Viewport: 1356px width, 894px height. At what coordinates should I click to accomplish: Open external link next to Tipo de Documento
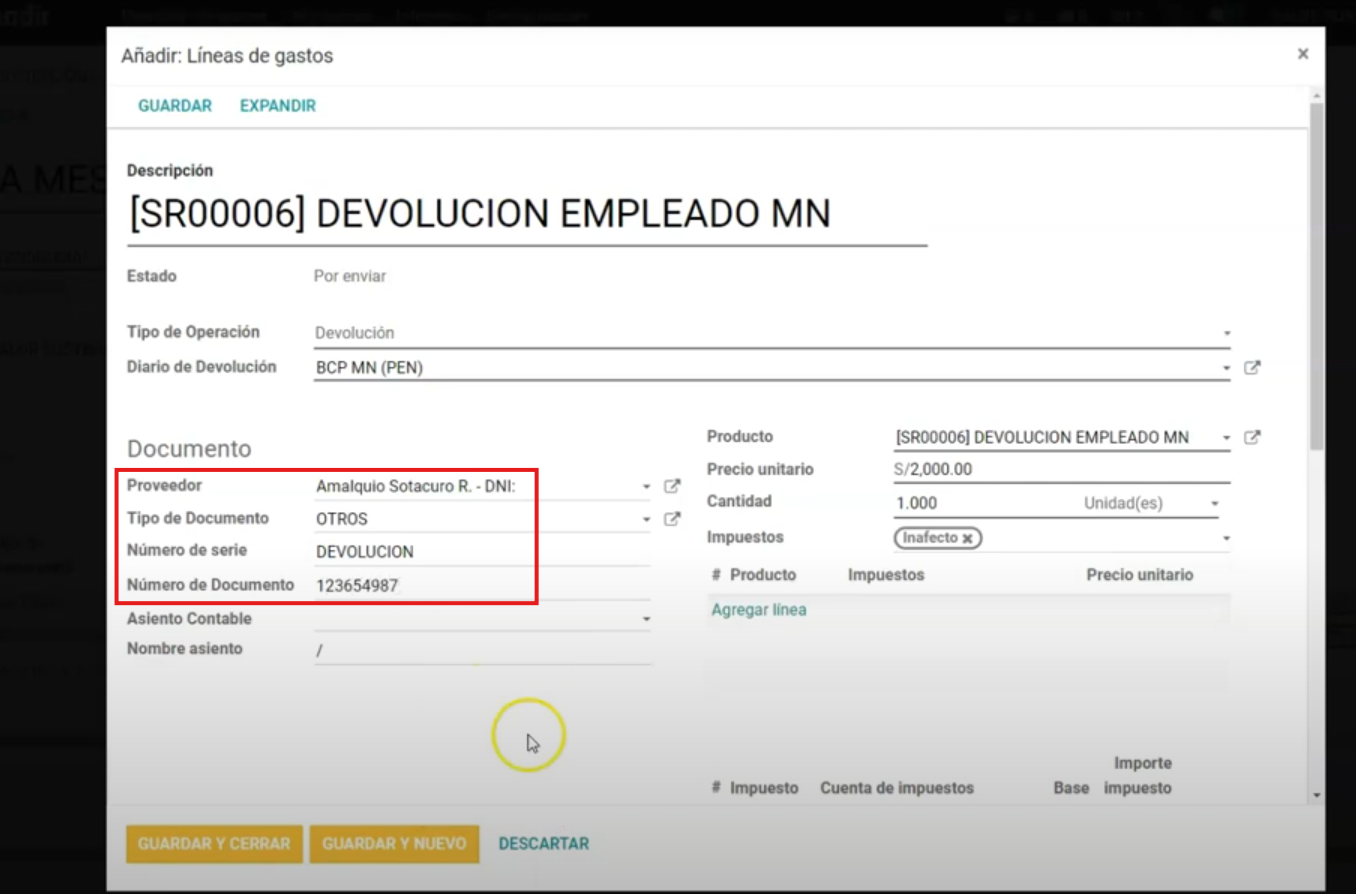(x=672, y=519)
